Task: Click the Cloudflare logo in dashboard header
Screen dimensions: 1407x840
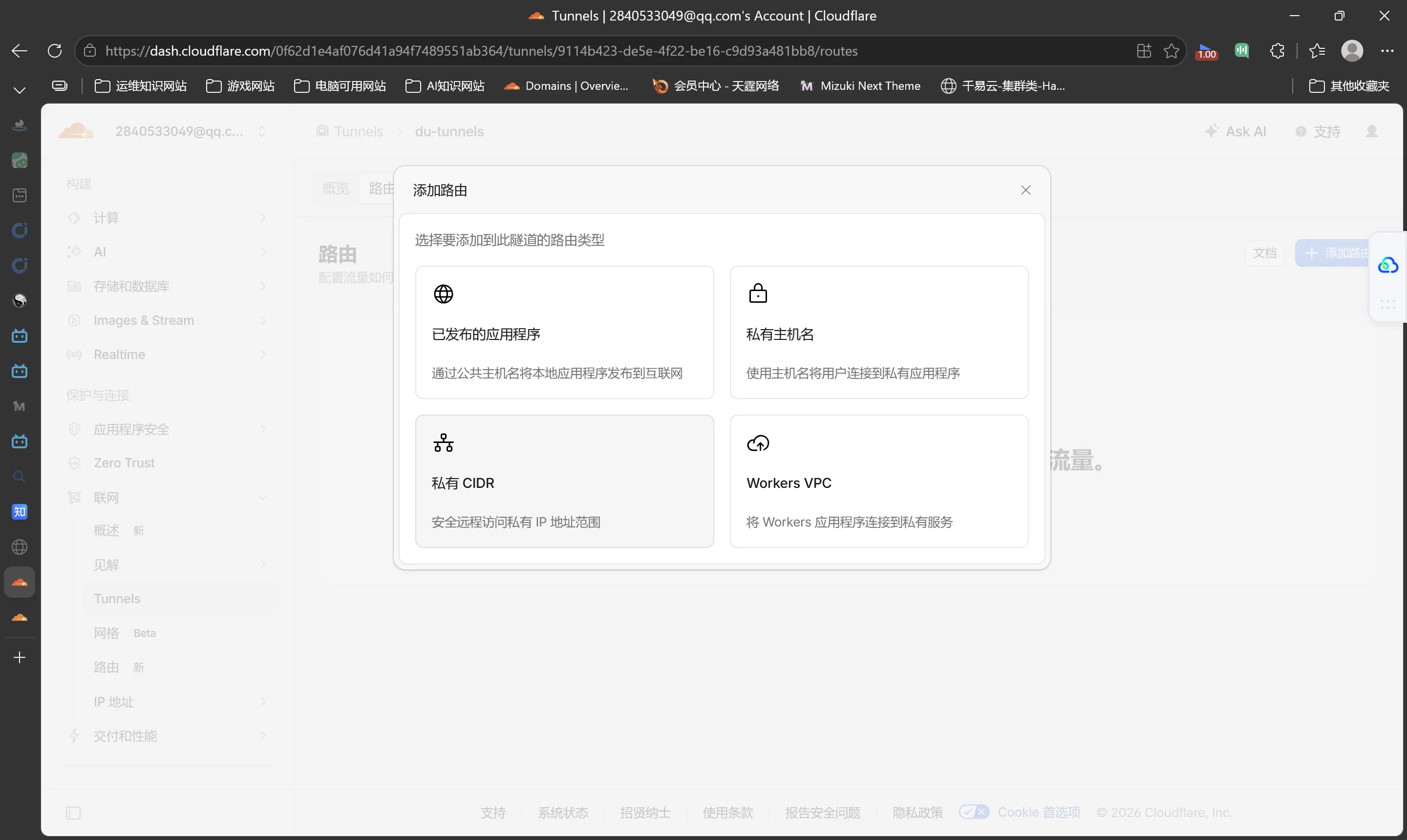Action: (76, 131)
